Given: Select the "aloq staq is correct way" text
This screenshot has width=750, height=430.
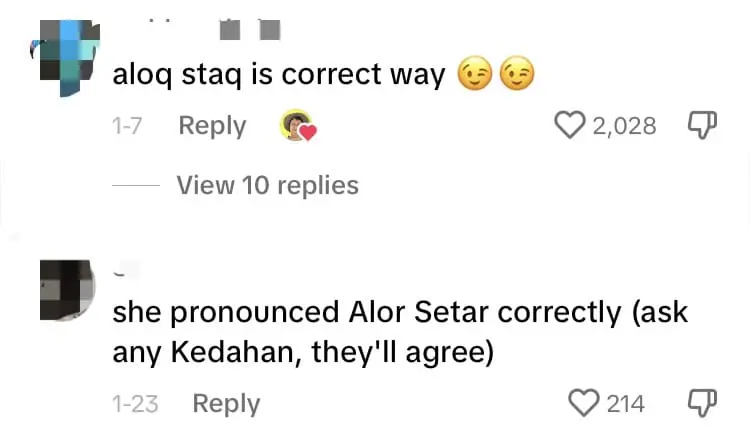Looking at the screenshot, I should (x=279, y=76).
